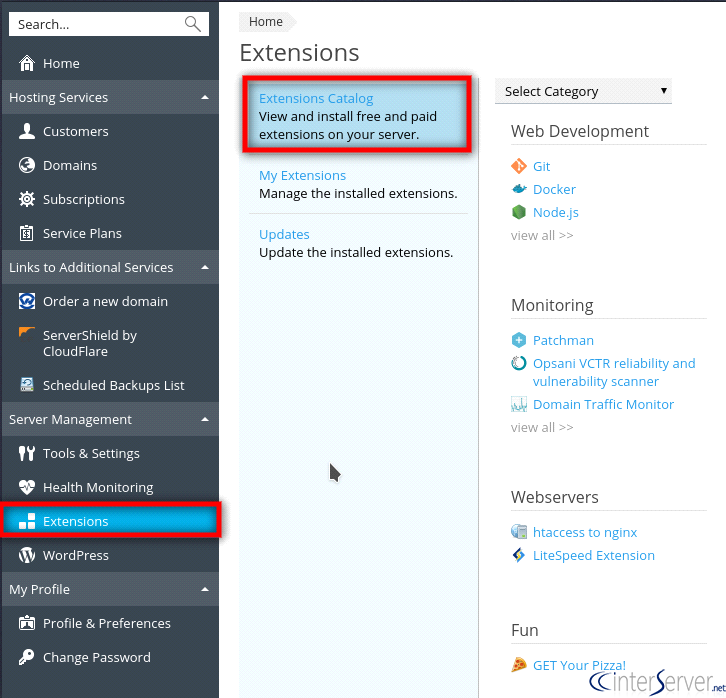
Task: Click the Node.js green hexagon icon
Action: 519,212
